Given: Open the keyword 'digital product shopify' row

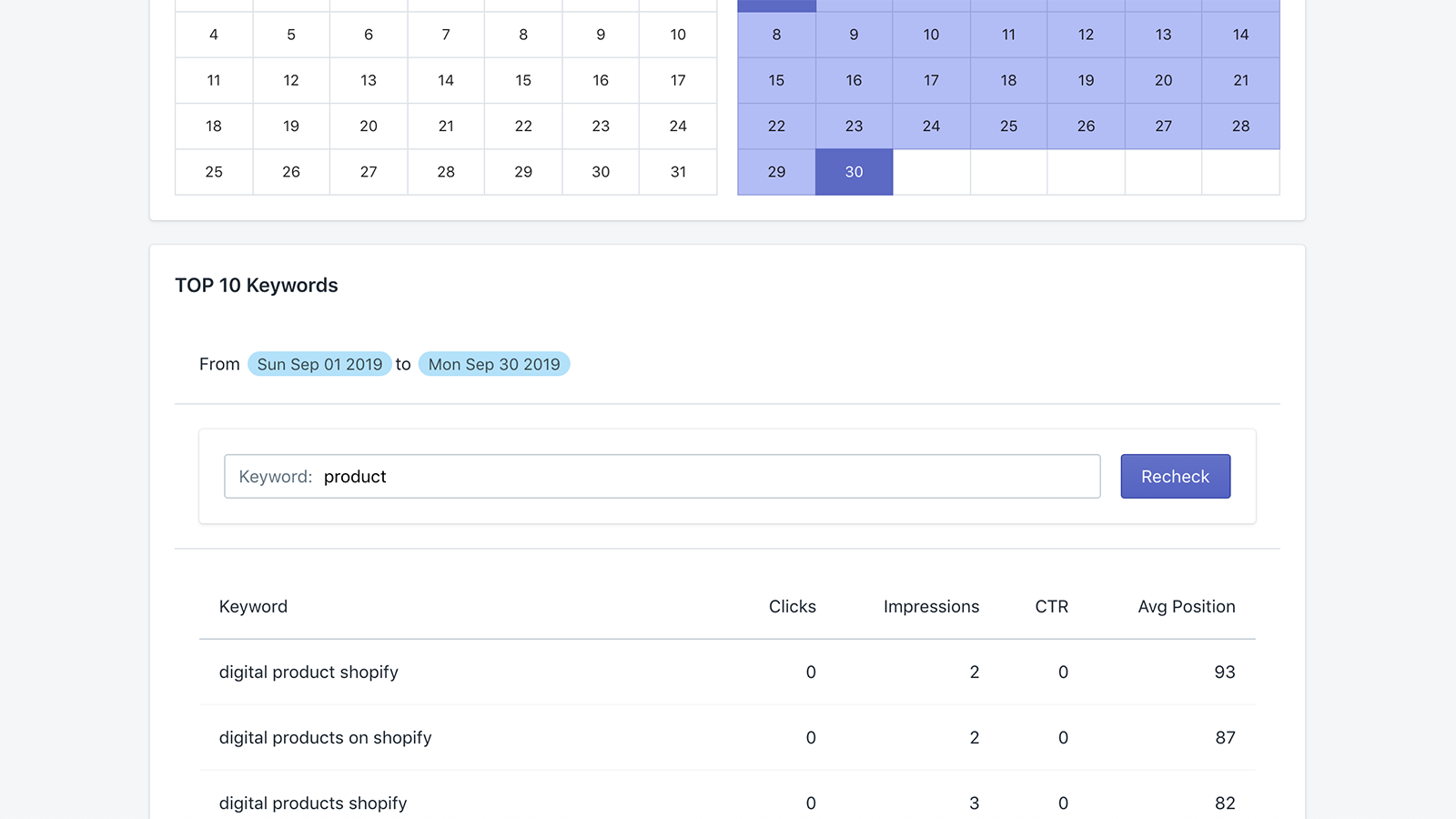Looking at the screenshot, I should point(308,672).
